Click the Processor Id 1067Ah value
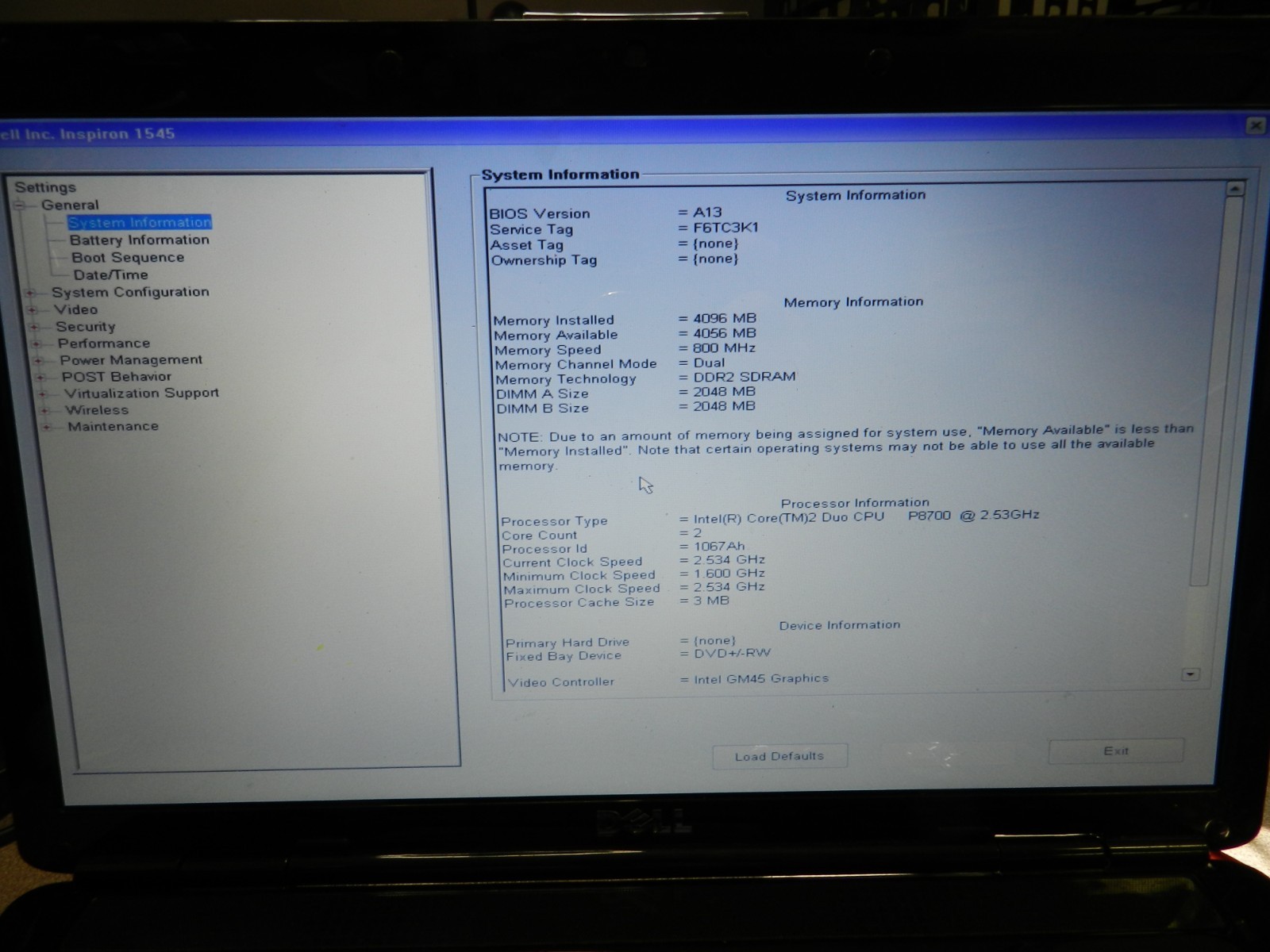 (719, 546)
